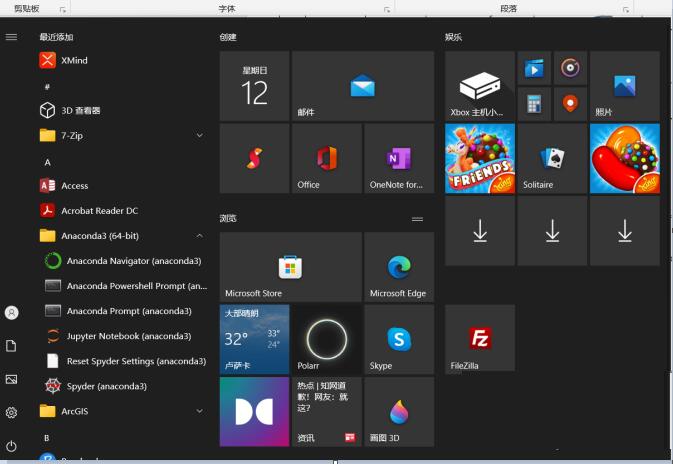Open the weather tile showing 32°
The width and height of the screenshot is (673, 464).
254,339
